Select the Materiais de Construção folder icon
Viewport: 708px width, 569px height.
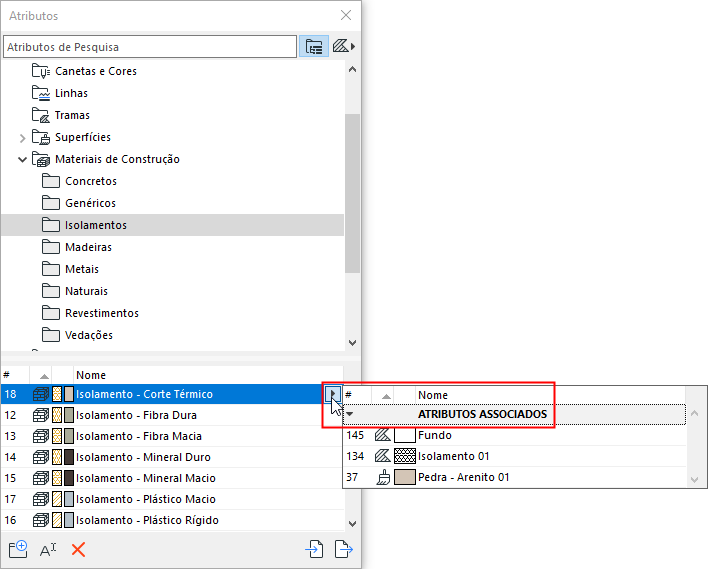[x=41, y=159]
